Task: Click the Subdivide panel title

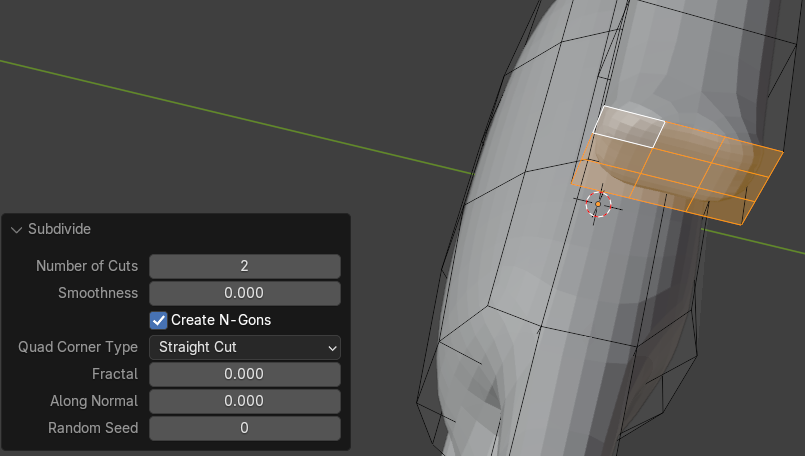Action: coord(59,229)
